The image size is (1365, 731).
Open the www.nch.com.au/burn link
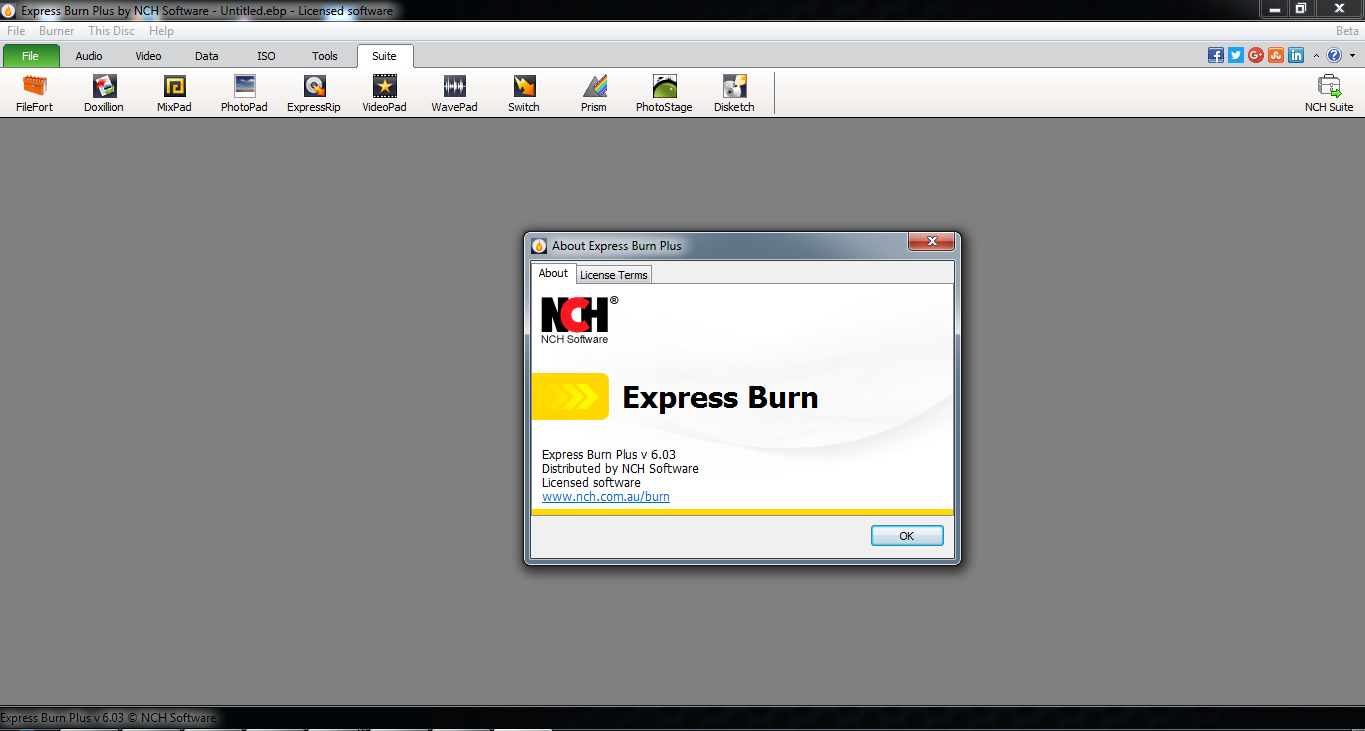coord(606,497)
